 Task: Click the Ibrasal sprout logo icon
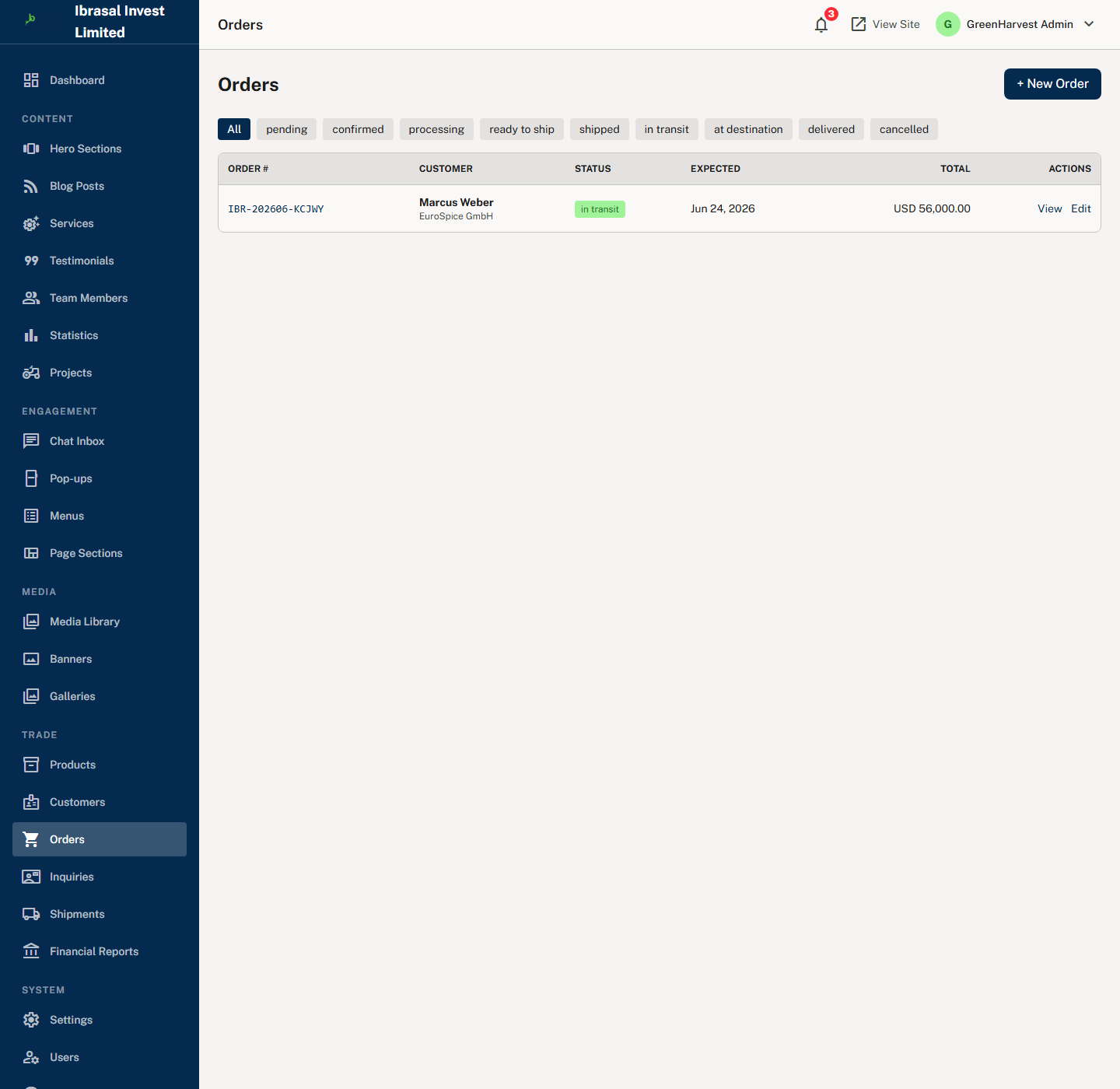tap(30, 19)
